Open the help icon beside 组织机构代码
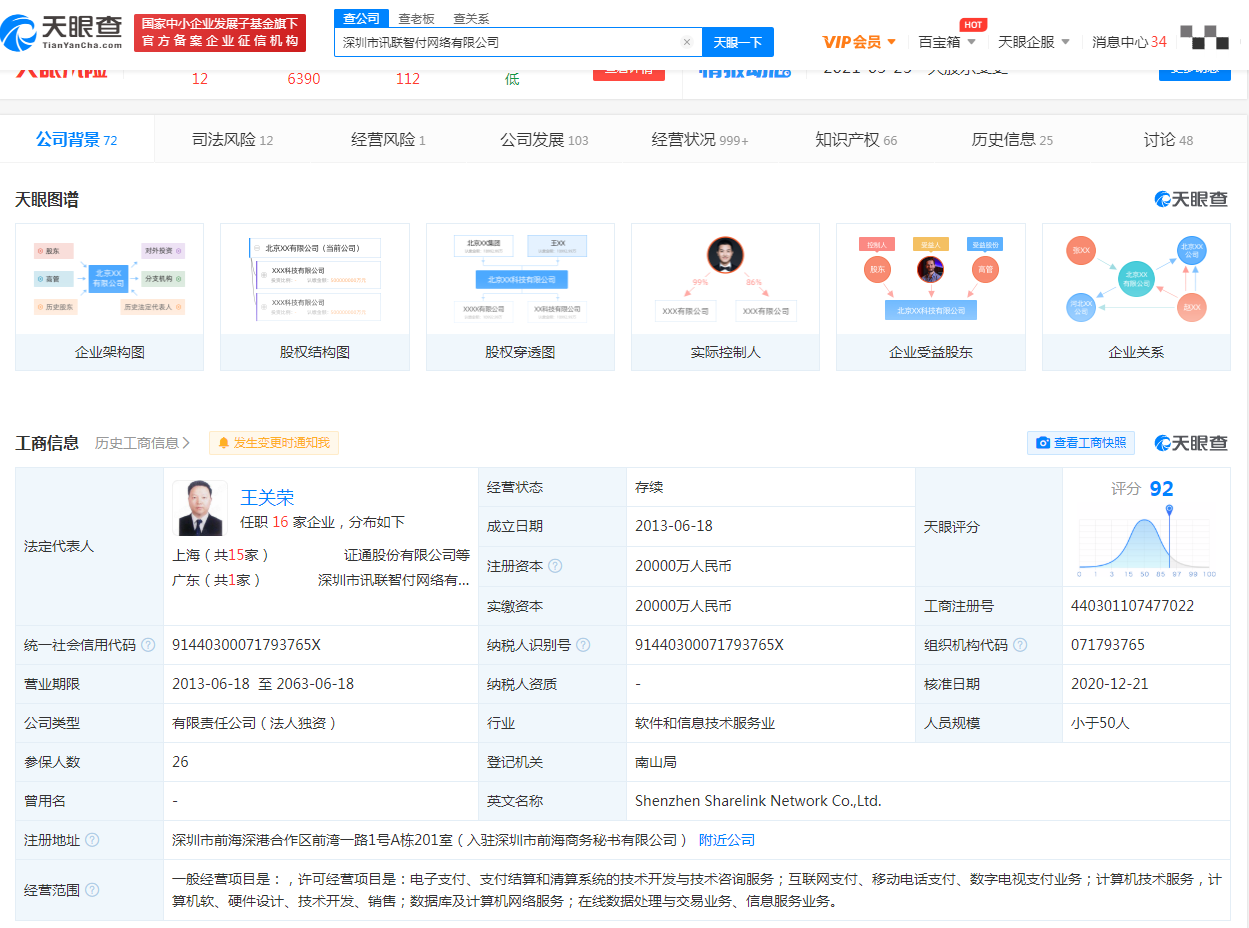The image size is (1249, 928). pos(1020,645)
